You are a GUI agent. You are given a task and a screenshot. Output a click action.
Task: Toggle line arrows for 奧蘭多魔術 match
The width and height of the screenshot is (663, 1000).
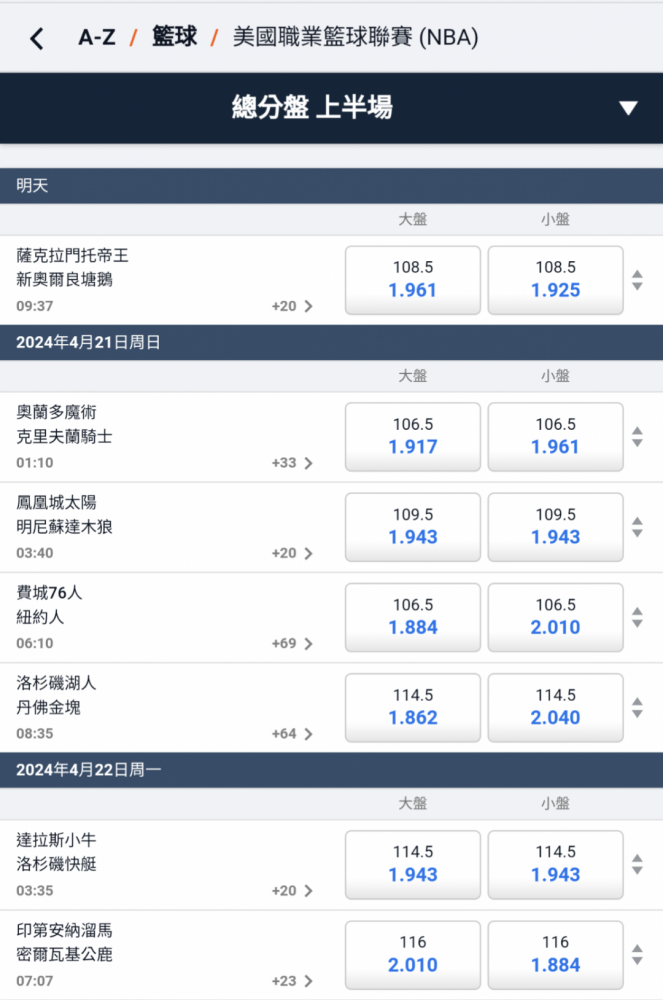(637, 437)
